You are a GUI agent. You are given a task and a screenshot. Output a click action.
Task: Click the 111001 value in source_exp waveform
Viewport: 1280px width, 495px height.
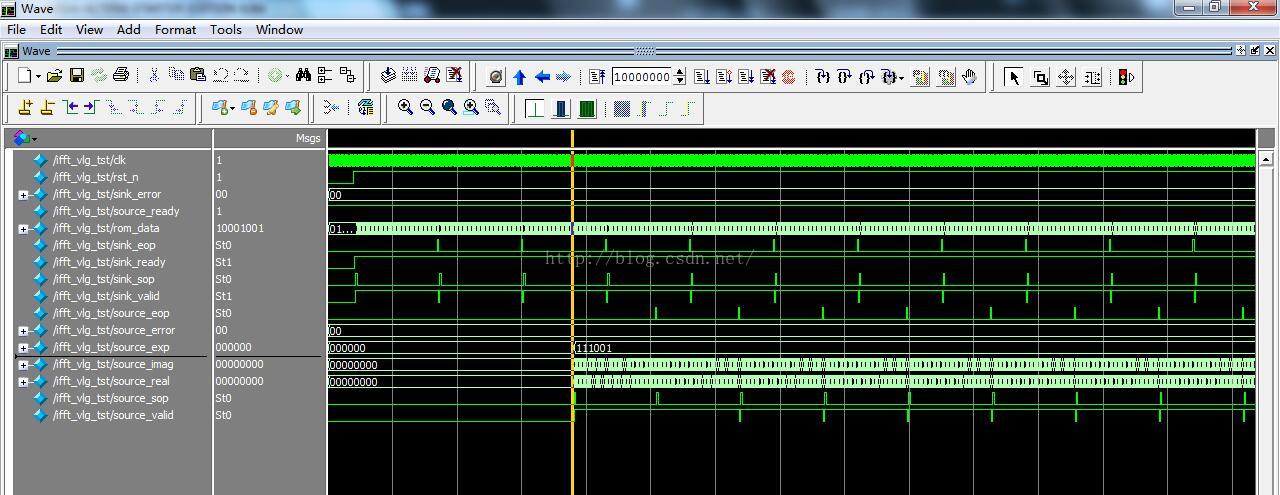pyautogui.click(x=594, y=348)
